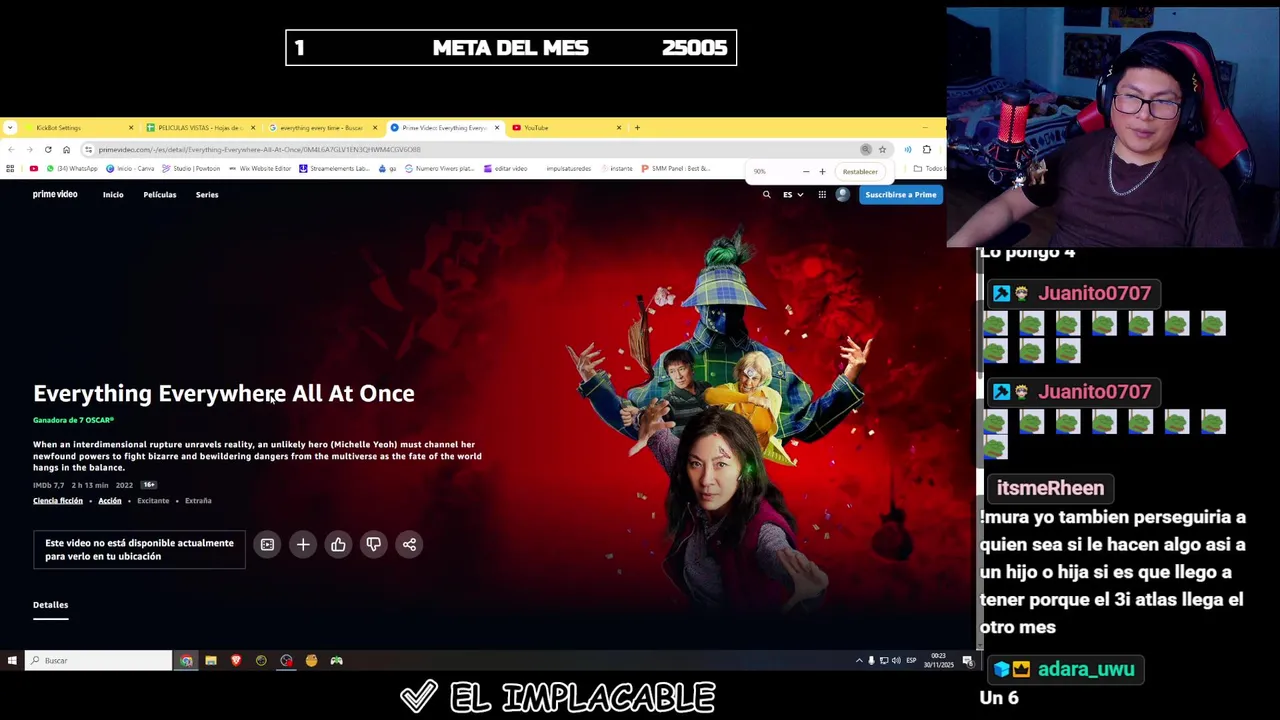Open the notification center icon
Screen dimensions: 1280x720
pos(967,661)
